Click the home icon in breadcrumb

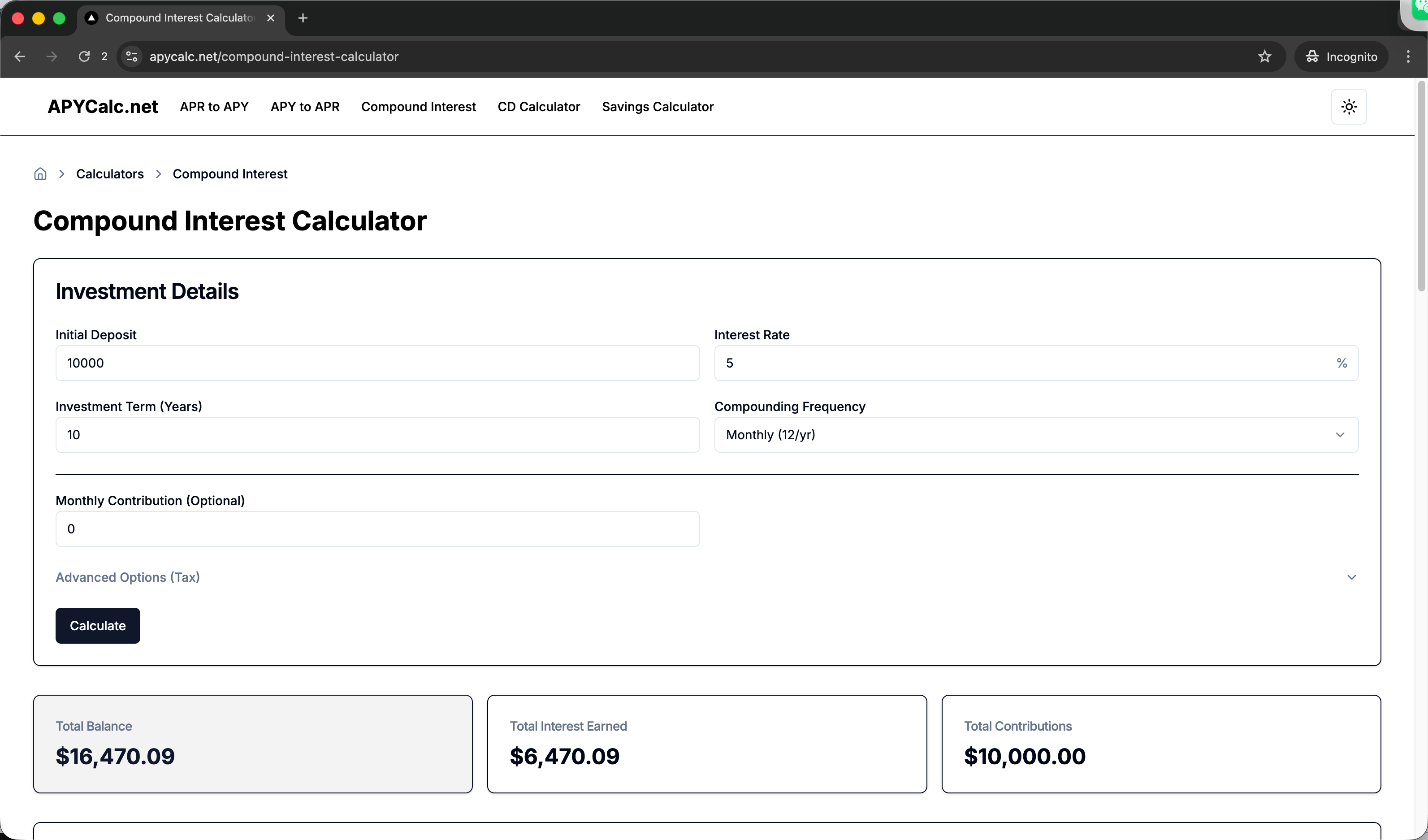40,173
